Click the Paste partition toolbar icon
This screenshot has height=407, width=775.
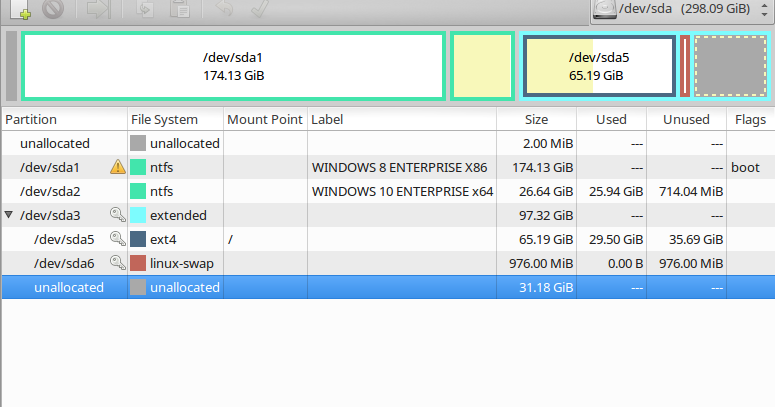[x=180, y=12]
